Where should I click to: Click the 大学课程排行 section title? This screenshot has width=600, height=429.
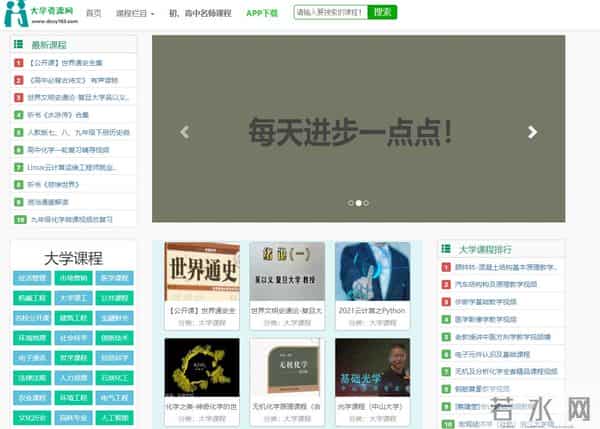485,250
